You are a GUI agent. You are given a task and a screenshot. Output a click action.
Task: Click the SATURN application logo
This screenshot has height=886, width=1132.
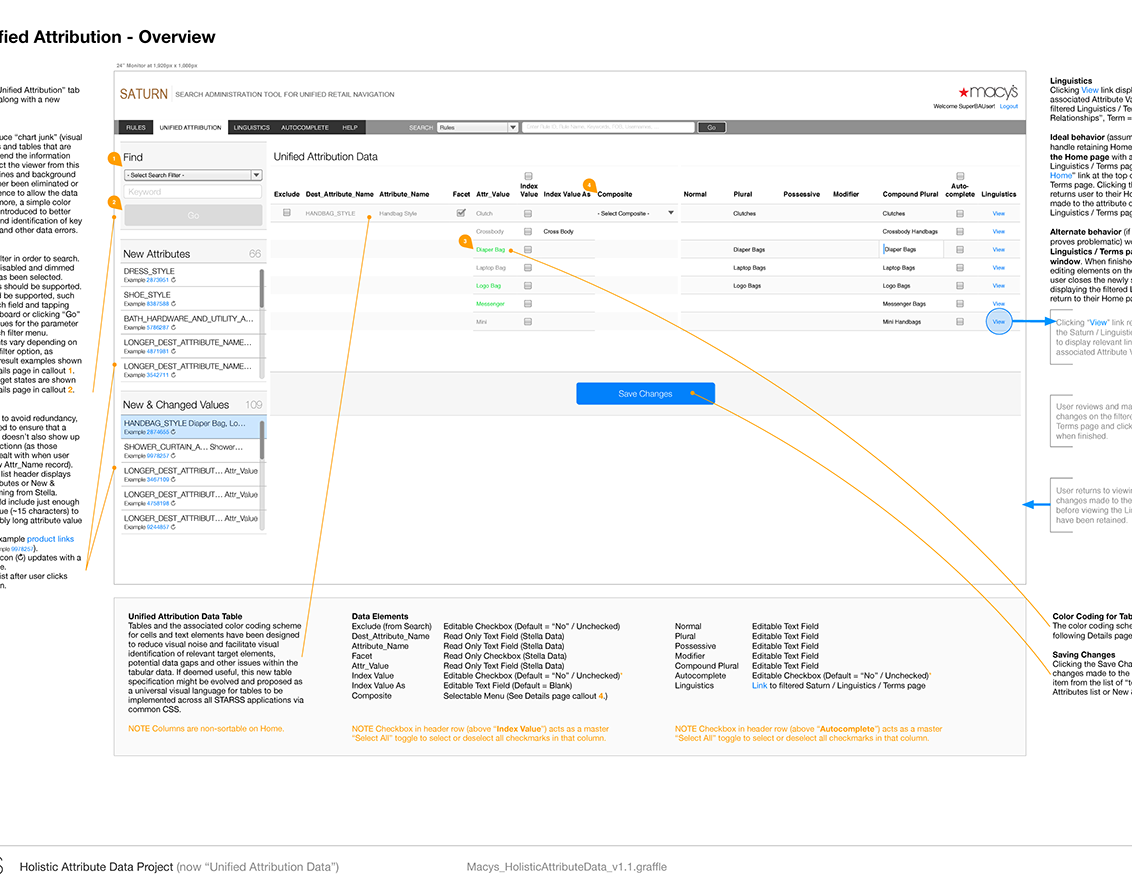tap(144, 94)
